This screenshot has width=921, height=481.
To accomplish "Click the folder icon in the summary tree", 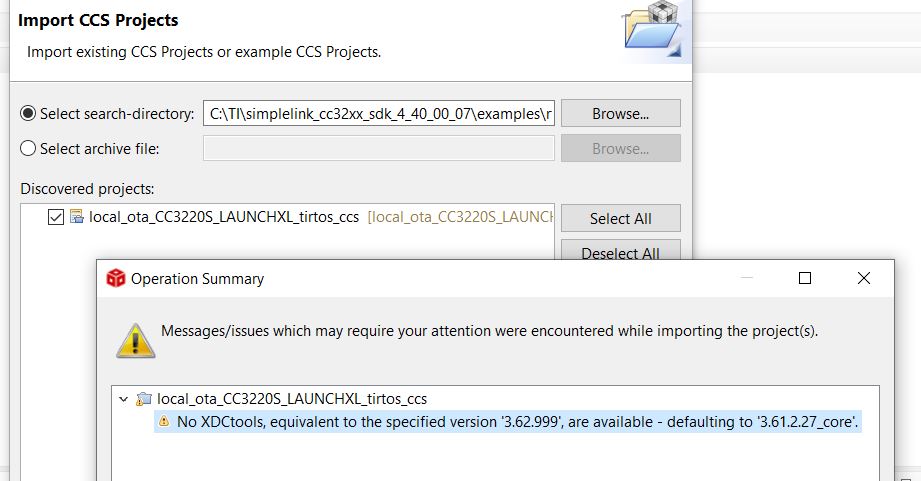I will (x=144, y=399).
